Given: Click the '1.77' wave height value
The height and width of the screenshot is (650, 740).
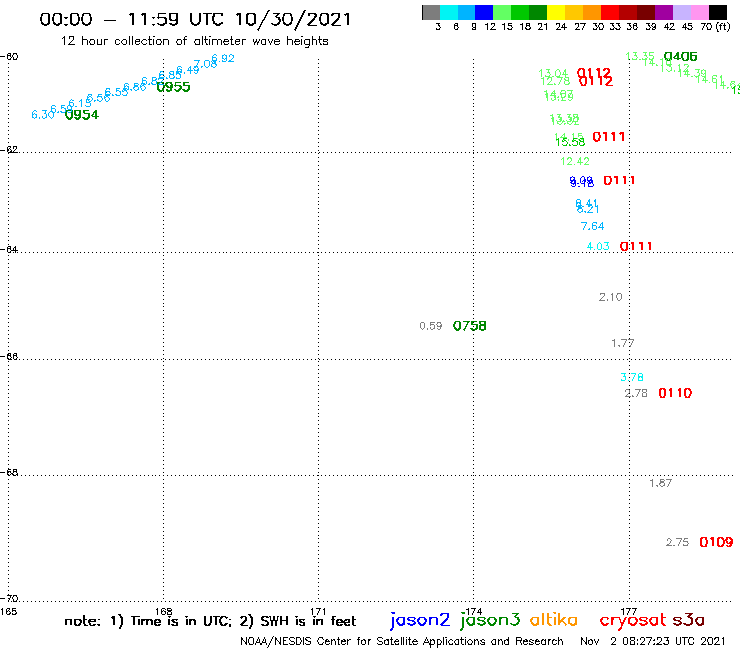Looking at the screenshot, I should click(622, 343).
